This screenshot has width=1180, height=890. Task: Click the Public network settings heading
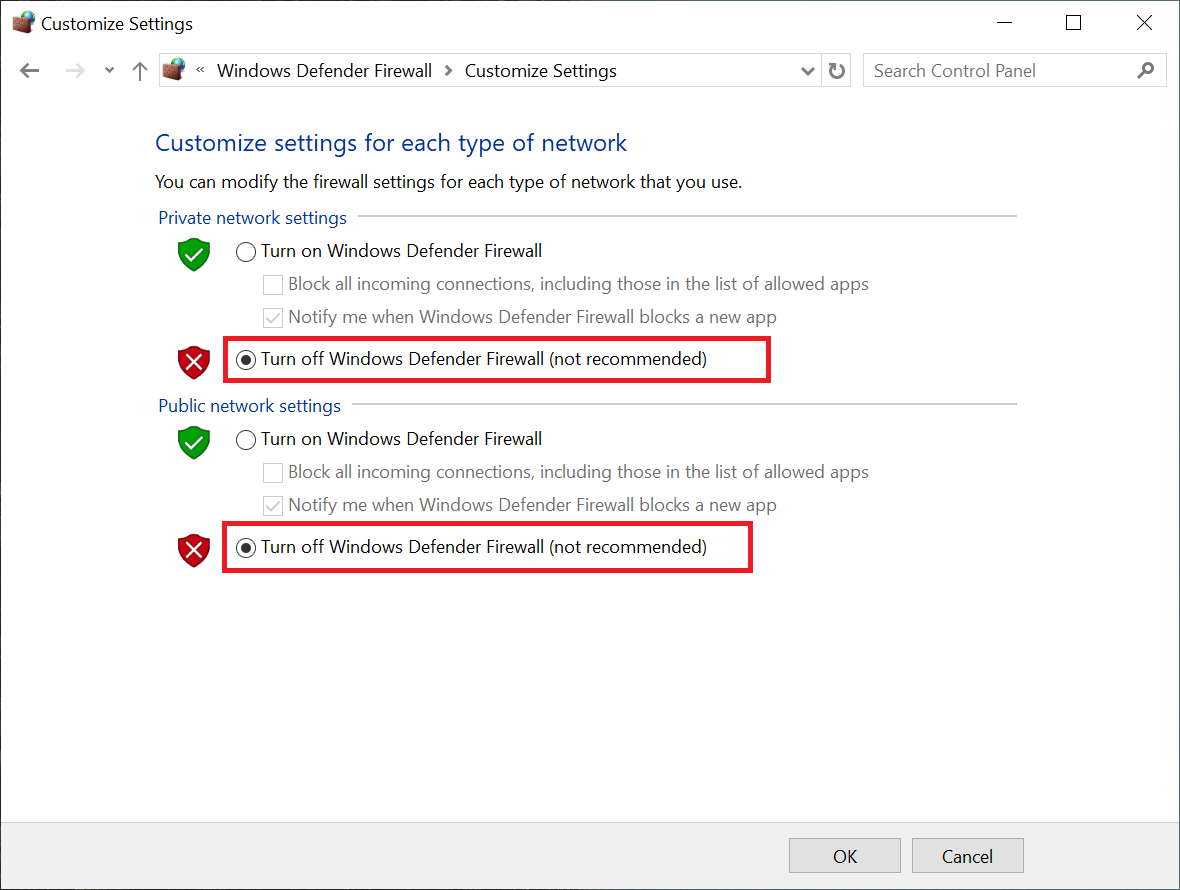tap(249, 406)
